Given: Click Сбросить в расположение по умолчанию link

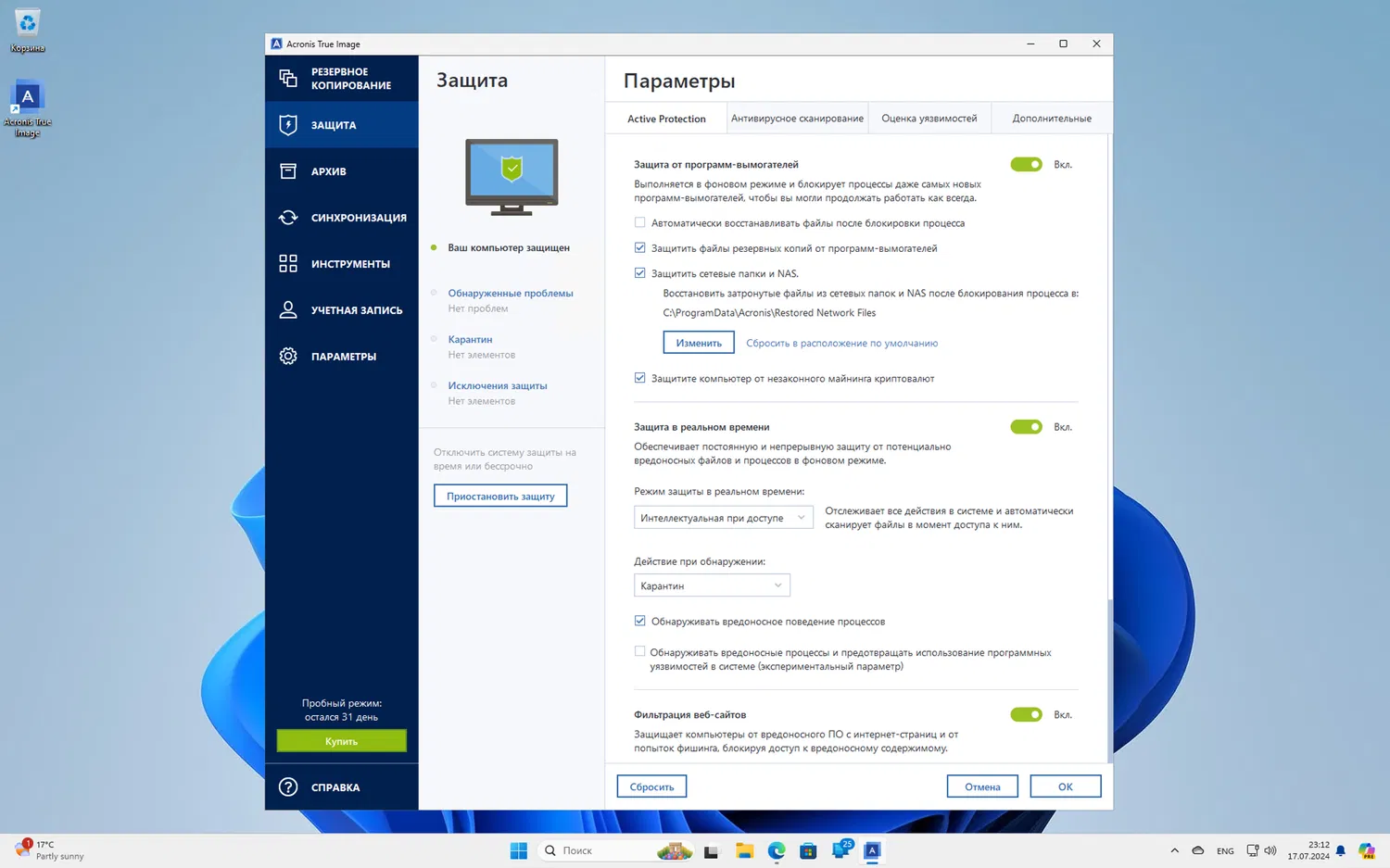Looking at the screenshot, I should (x=841, y=344).
